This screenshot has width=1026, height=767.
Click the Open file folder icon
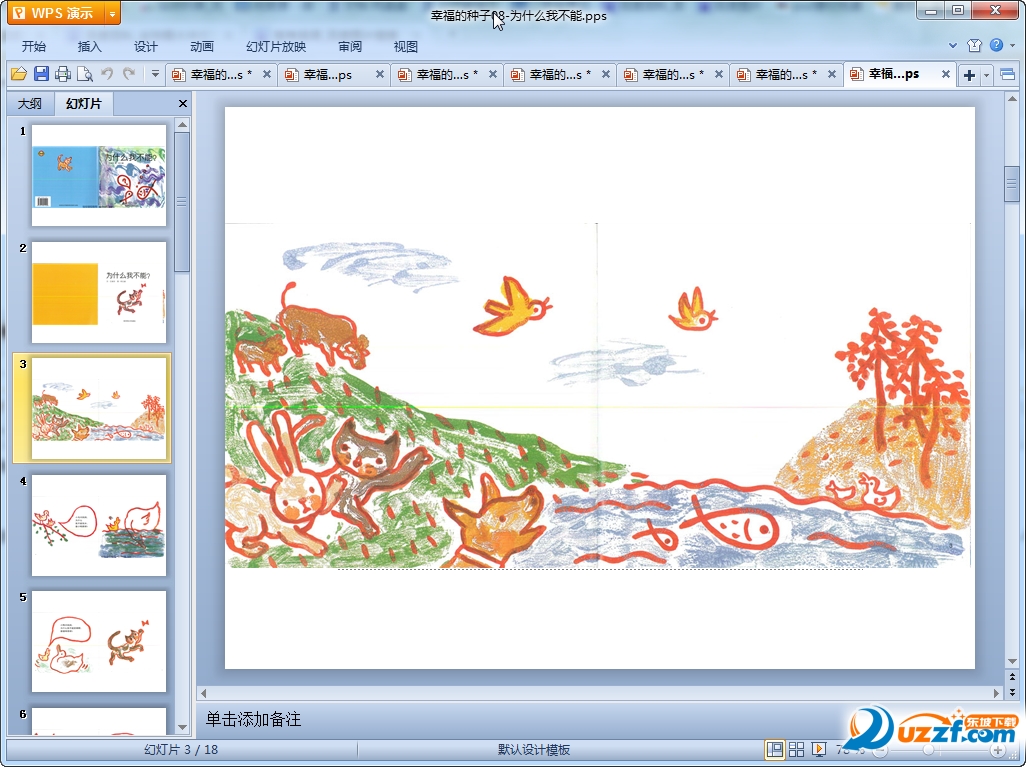pos(18,74)
